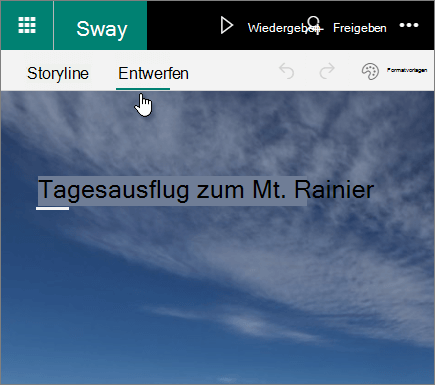This screenshot has height=385, width=435.
Task: Undo the last action
Action: (287, 71)
